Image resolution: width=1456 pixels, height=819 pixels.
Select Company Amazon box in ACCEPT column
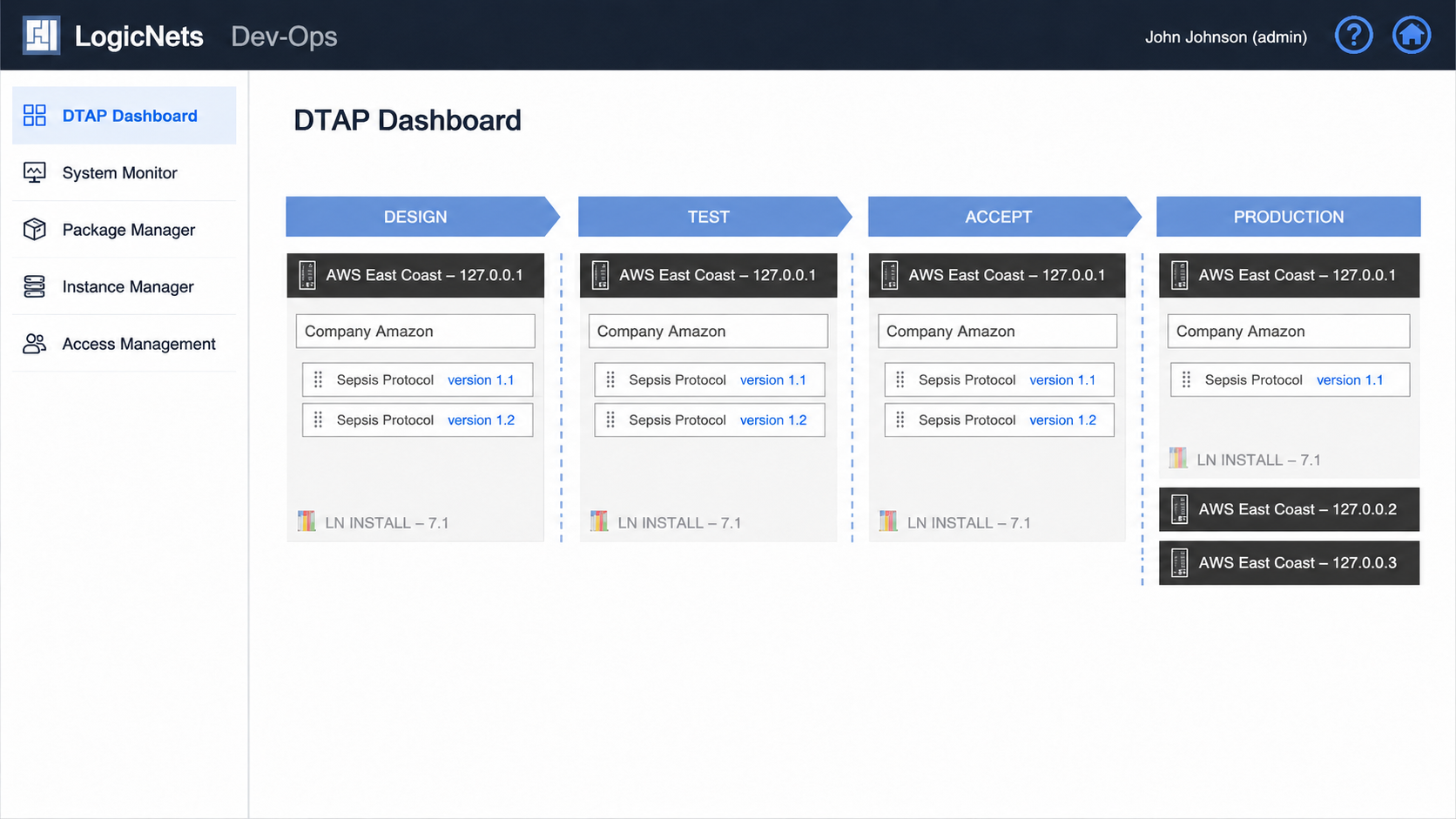pos(997,331)
